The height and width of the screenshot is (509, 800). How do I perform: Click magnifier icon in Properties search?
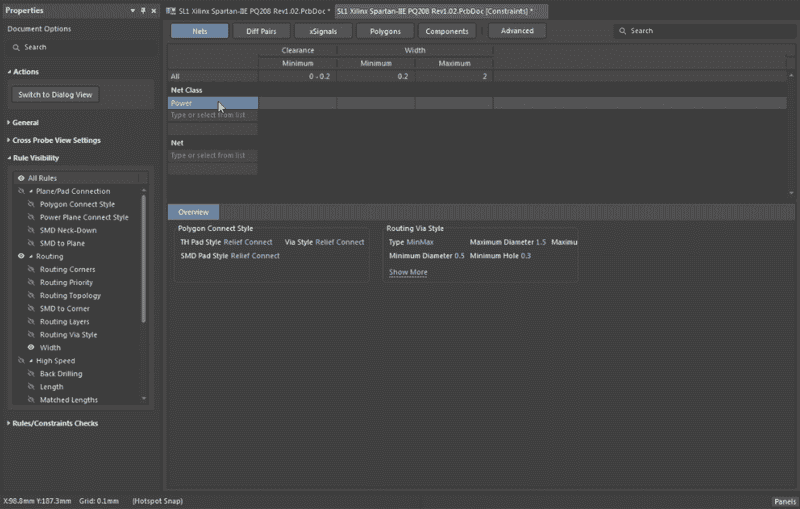point(16,47)
